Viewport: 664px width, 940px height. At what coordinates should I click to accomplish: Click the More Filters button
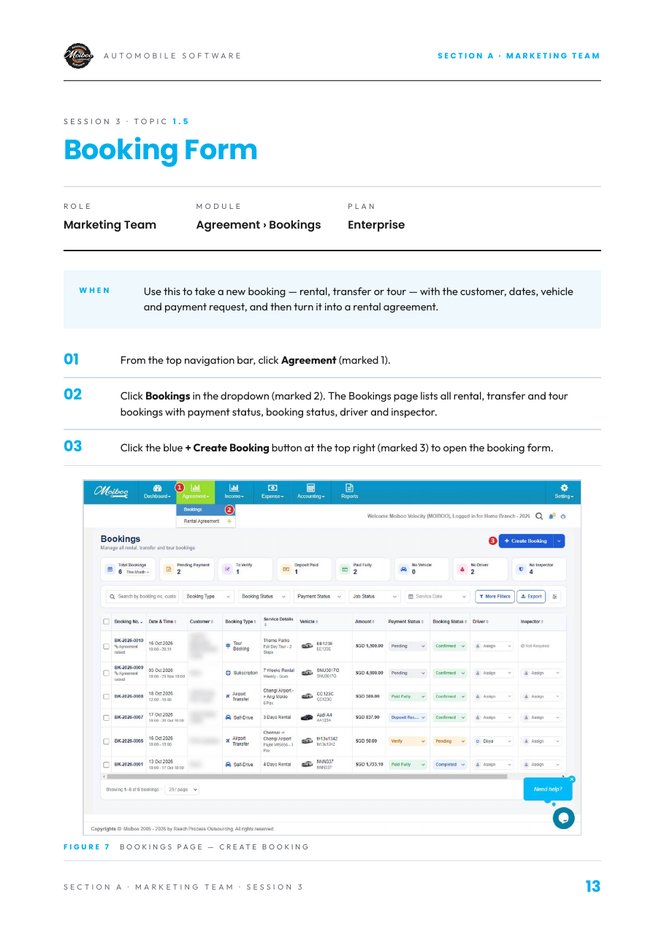click(494, 596)
